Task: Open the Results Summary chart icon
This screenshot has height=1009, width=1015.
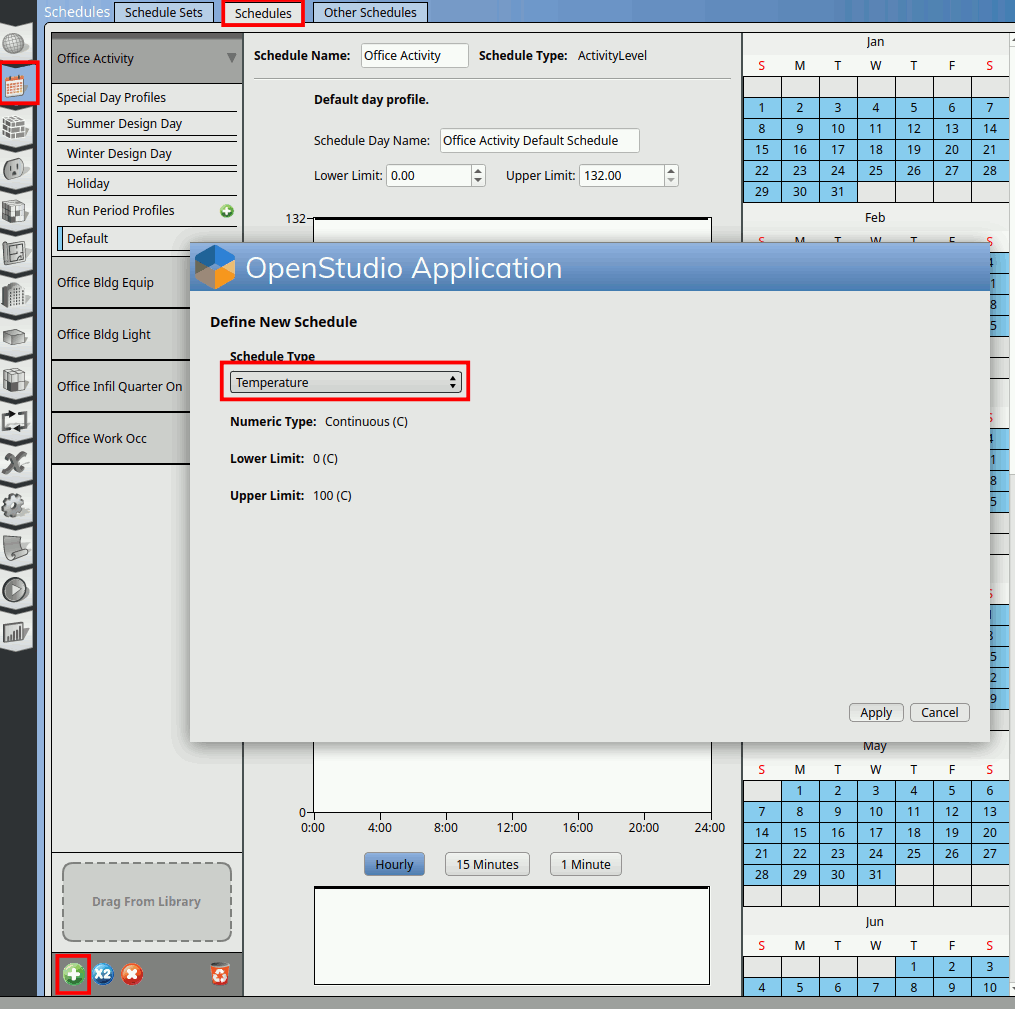Action: 14,632
